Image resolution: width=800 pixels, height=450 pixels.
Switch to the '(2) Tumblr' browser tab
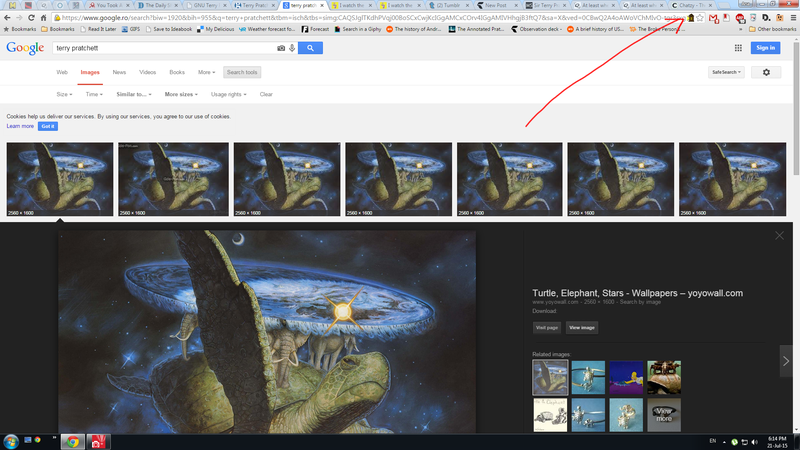(x=447, y=5)
